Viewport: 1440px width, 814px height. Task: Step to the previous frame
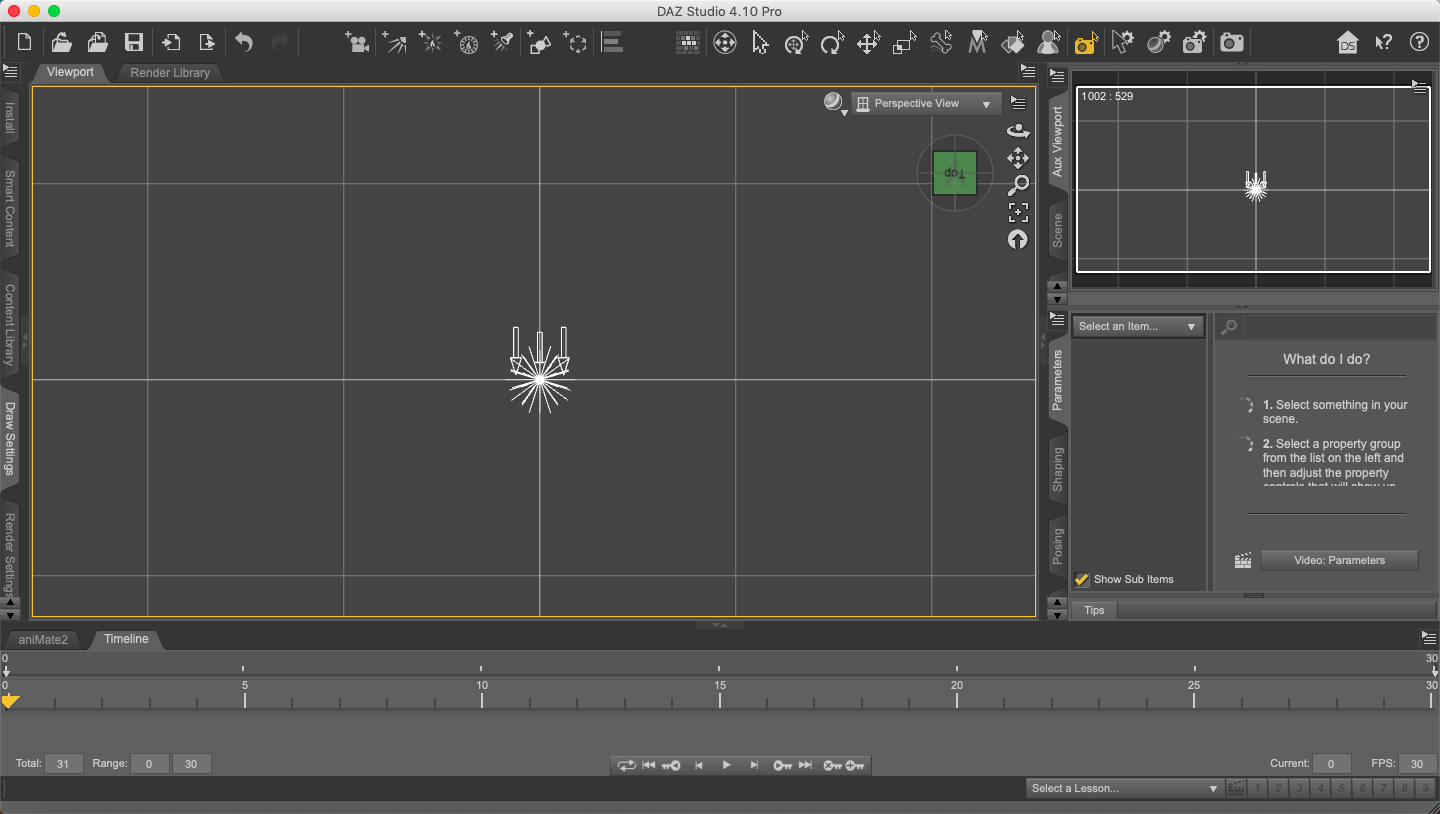pyautogui.click(x=699, y=765)
